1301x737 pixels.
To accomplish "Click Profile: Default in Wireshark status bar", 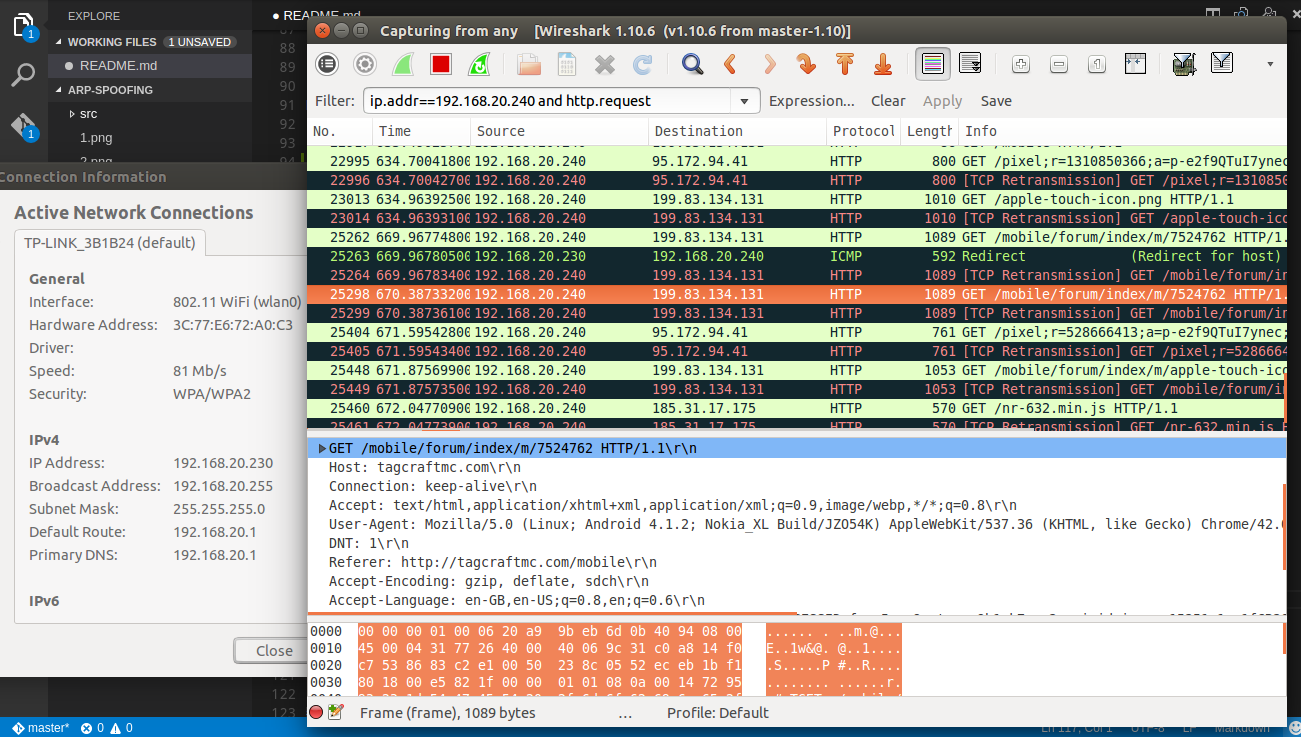I will (x=718, y=713).
